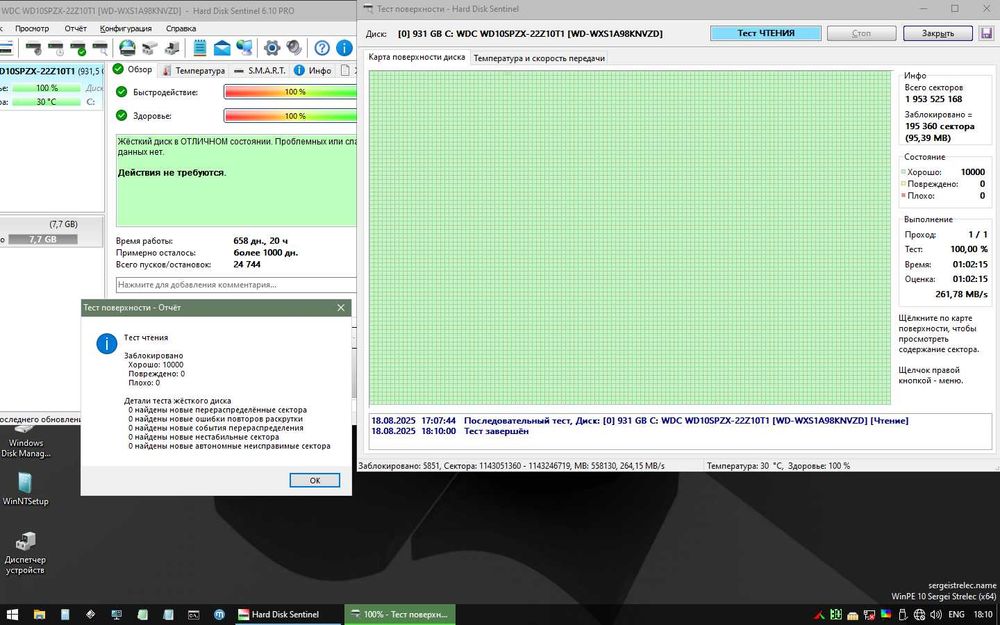Click the 7,7 GB partition bar

coord(42,239)
